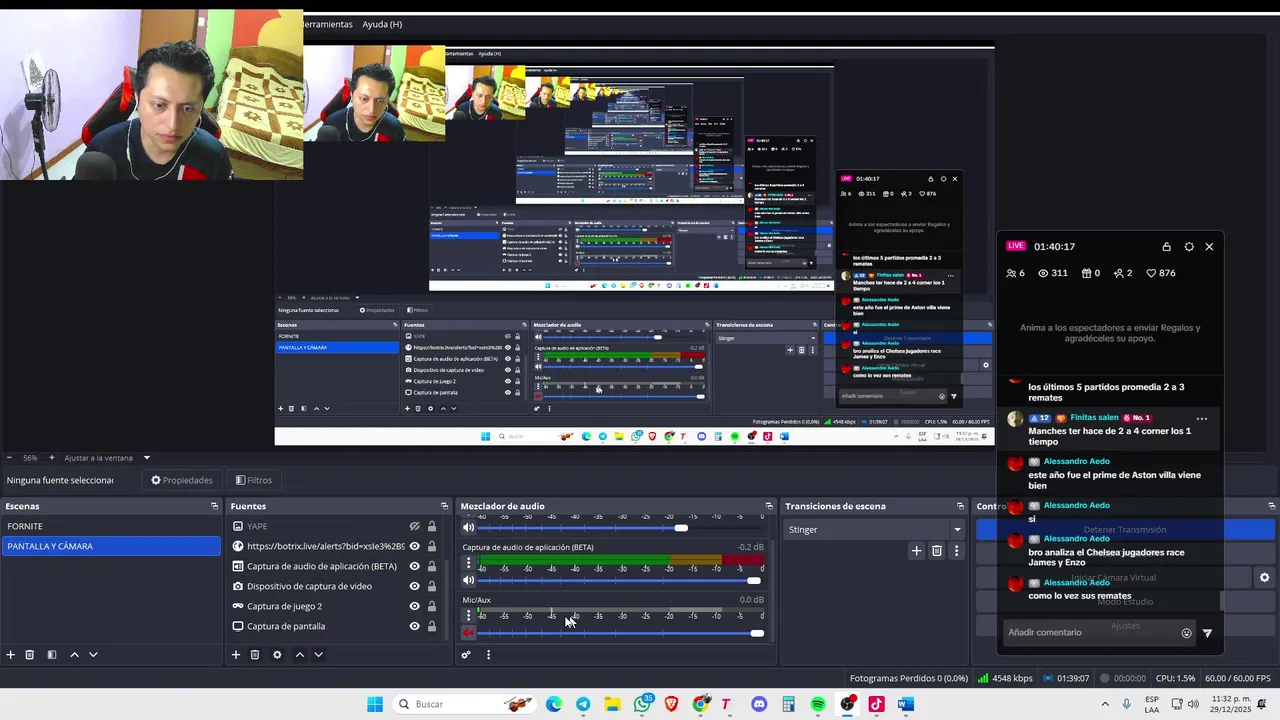Hide Captura de audio de aplicación source
Screen dimensions: 1280x720
pos(414,566)
